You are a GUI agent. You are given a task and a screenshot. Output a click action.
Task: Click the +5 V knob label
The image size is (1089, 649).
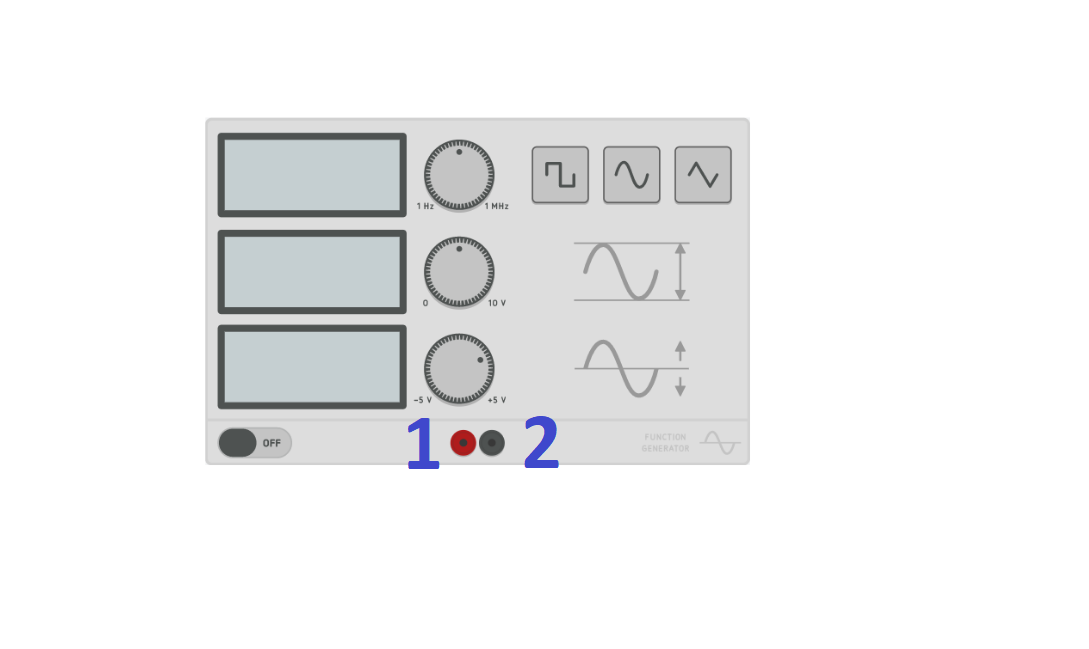click(497, 400)
